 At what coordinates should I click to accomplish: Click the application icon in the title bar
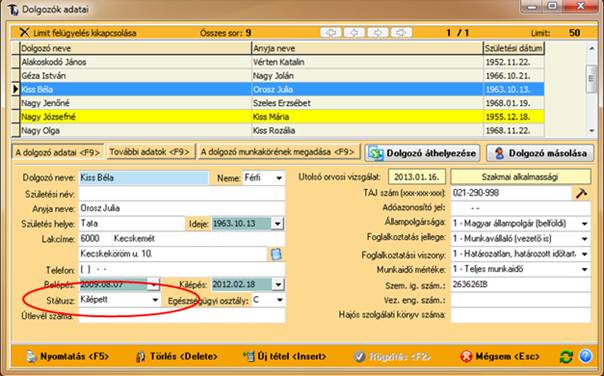pyautogui.click(x=13, y=9)
